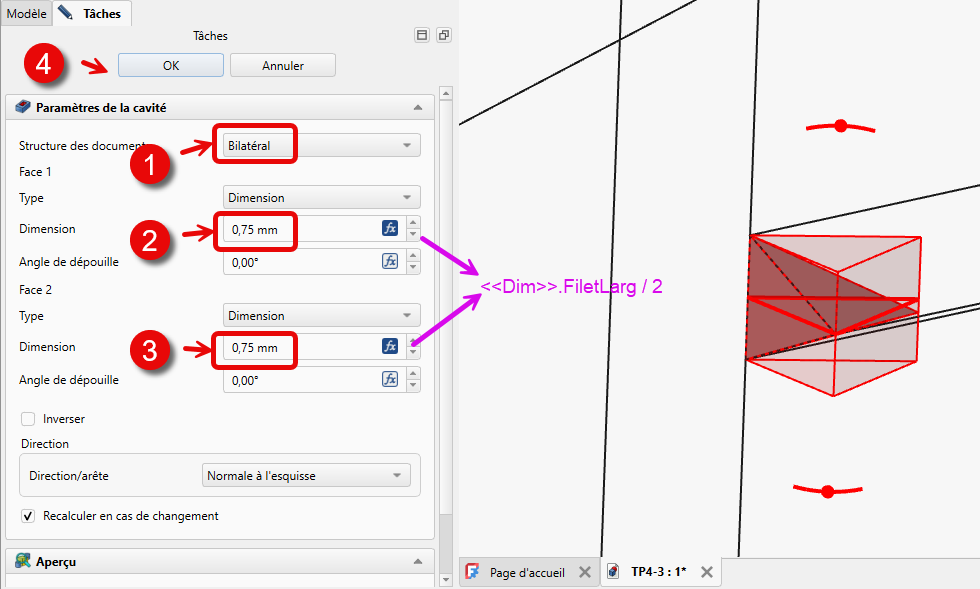Open expression editor for Face 2 Angle de dépouille
The width and height of the screenshot is (980, 589).
coord(390,379)
